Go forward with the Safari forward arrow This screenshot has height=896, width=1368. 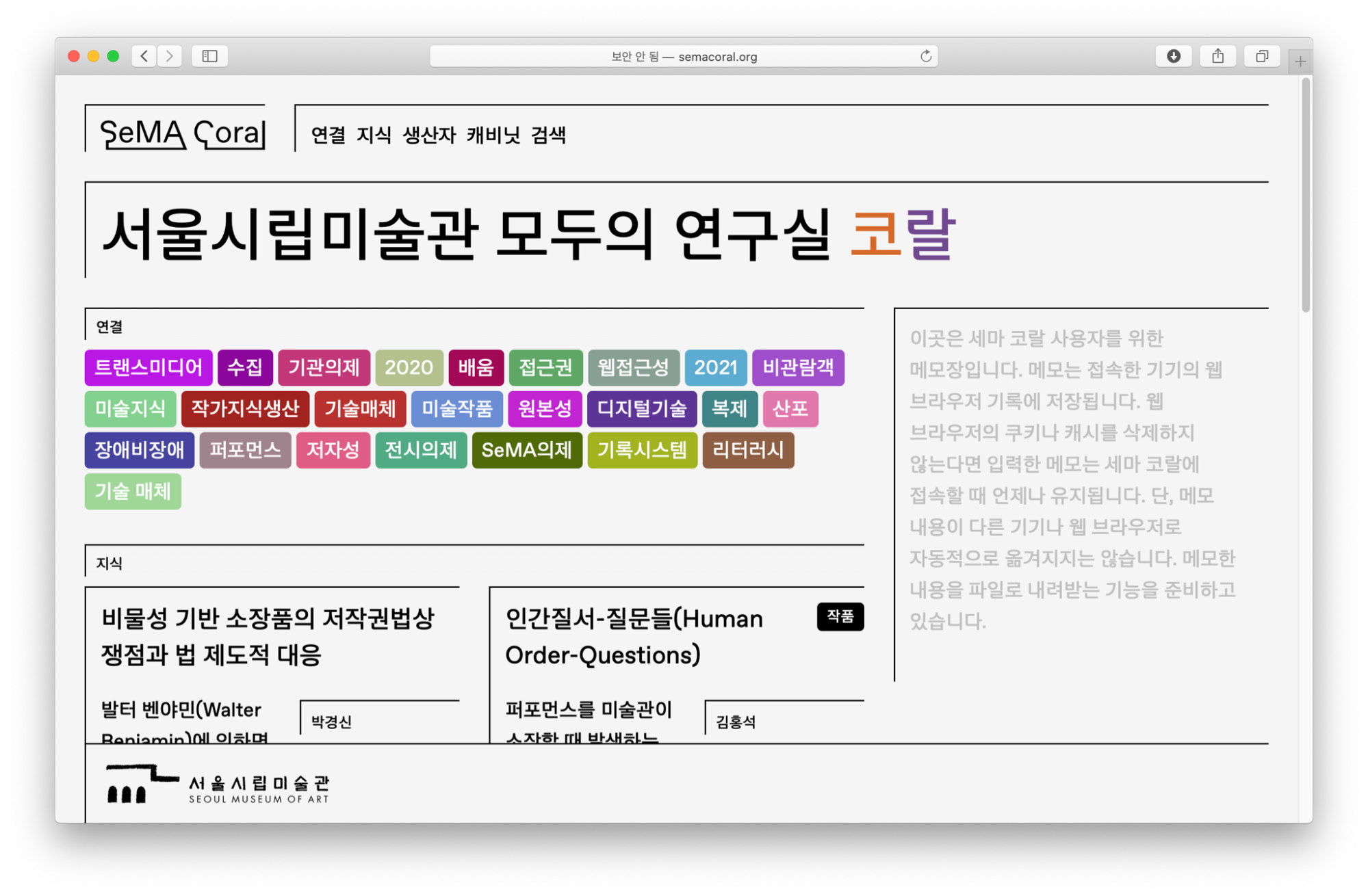point(169,56)
